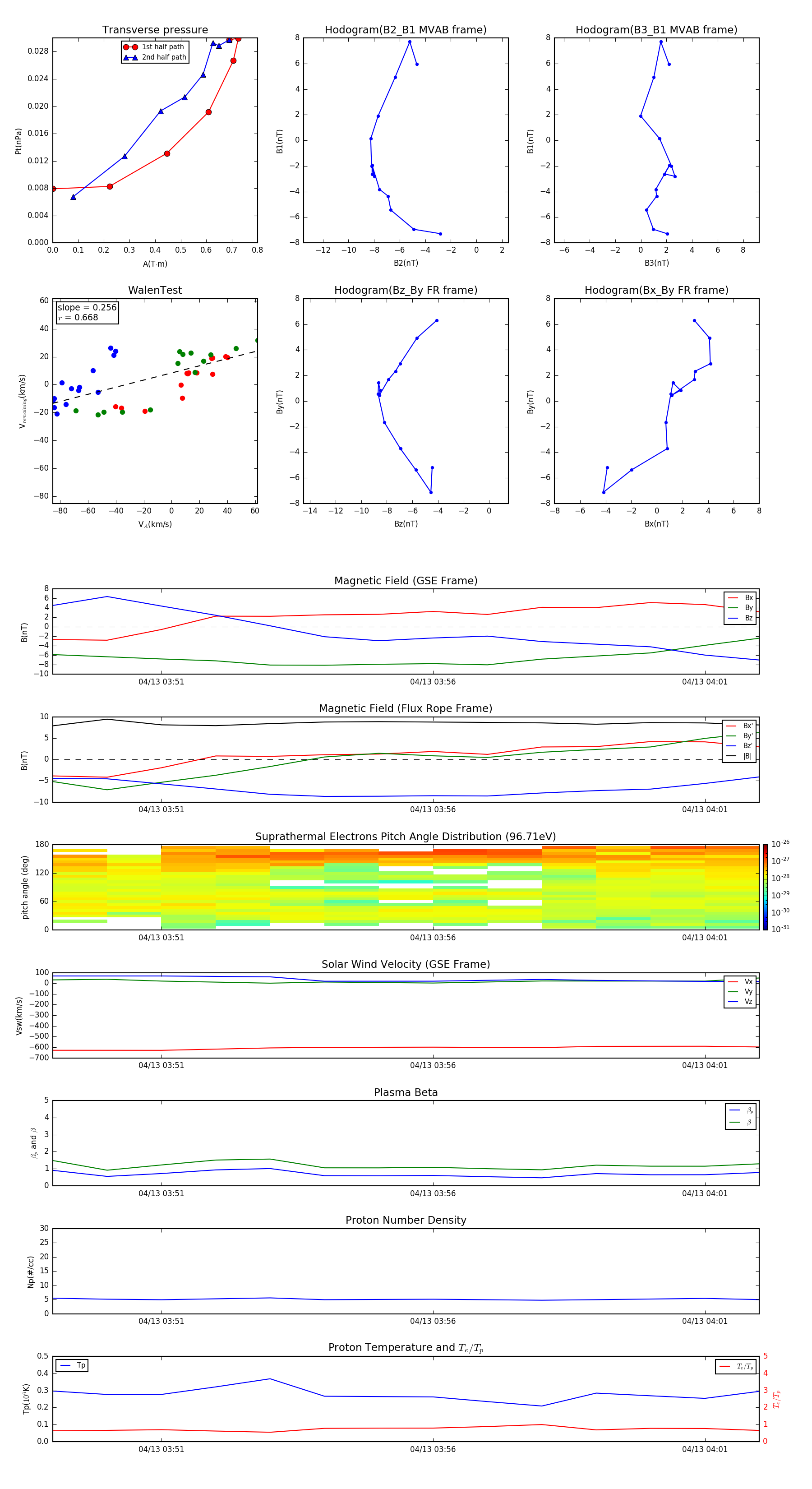Click the Vz legend entry in velocity plot
Viewport: 812px width, 1489px height.
[740, 1002]
